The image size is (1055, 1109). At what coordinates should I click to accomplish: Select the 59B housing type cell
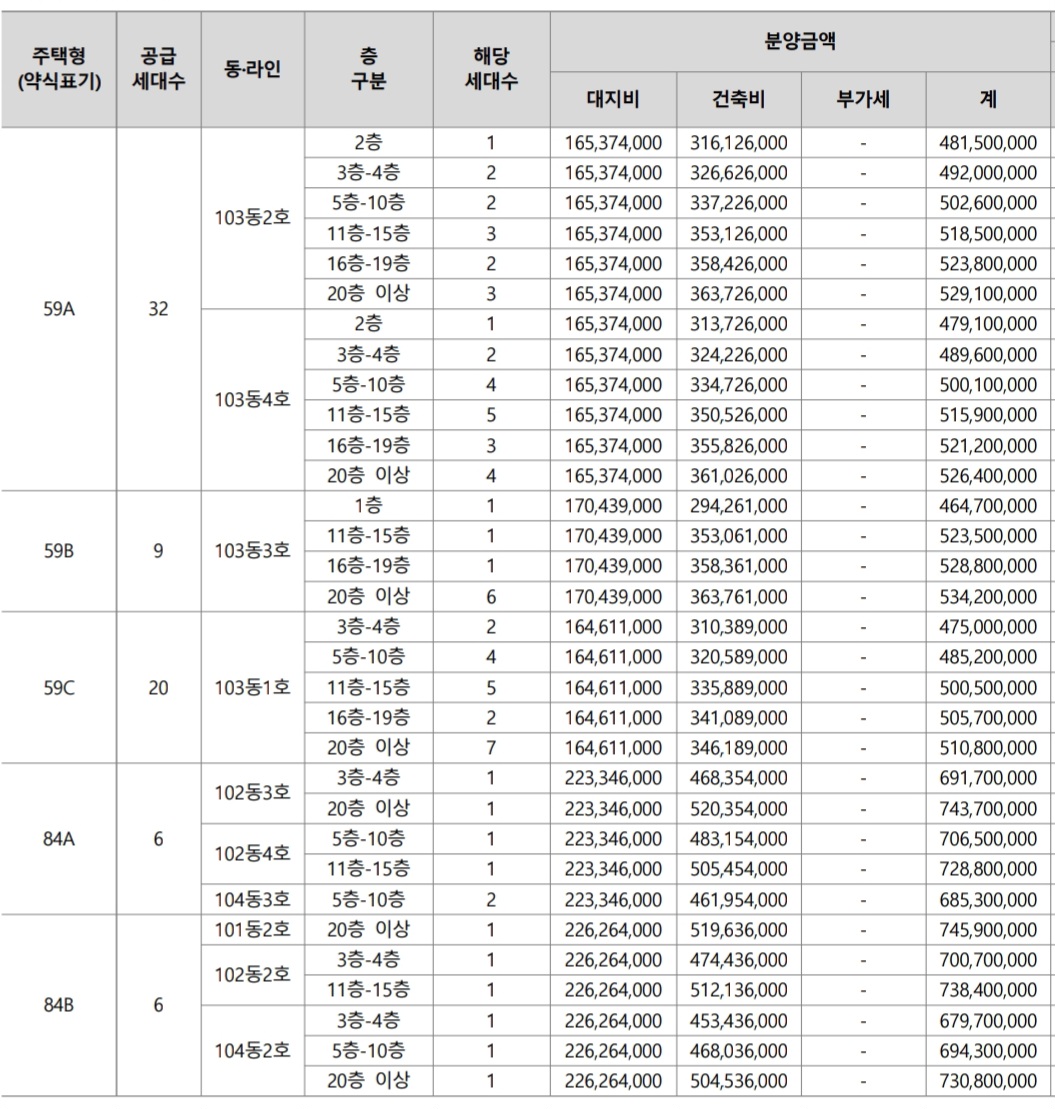(x=59, y=551)
